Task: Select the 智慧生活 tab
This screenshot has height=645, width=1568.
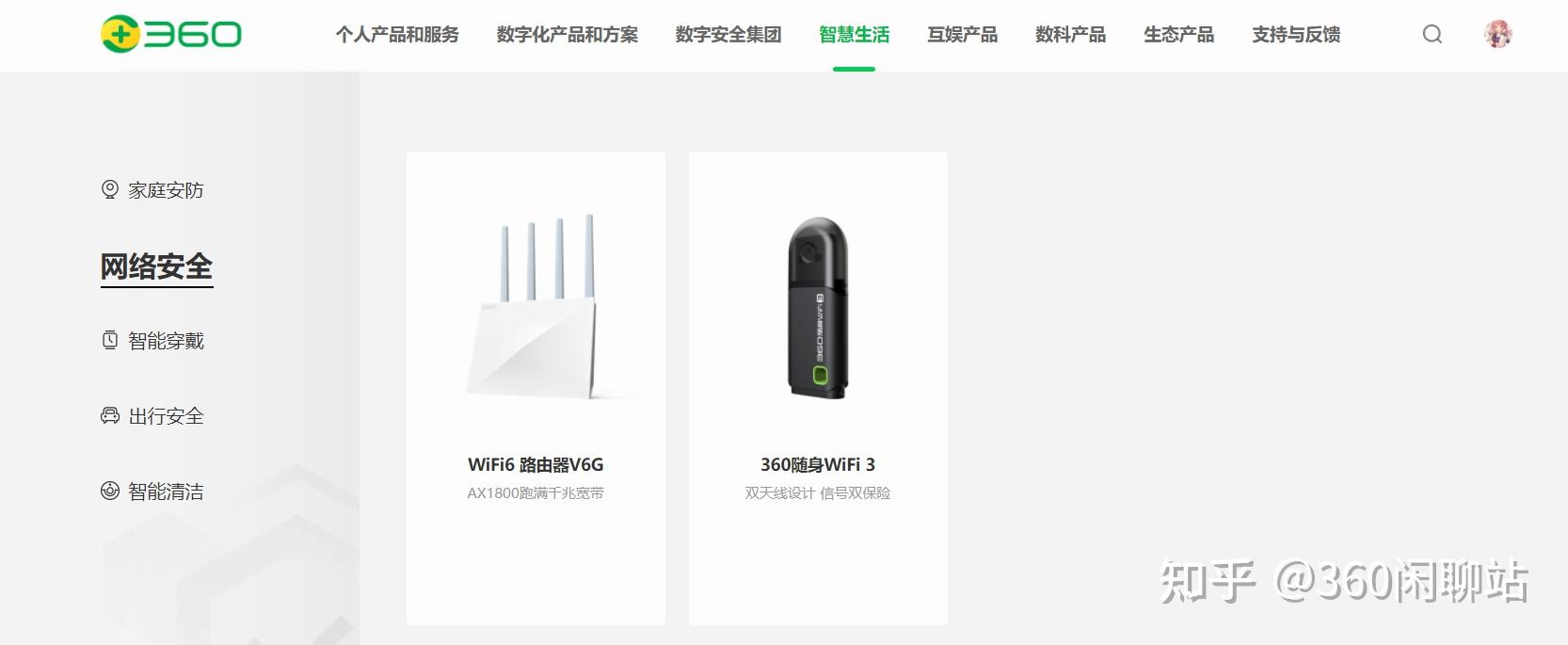Action: click(854, 35)
